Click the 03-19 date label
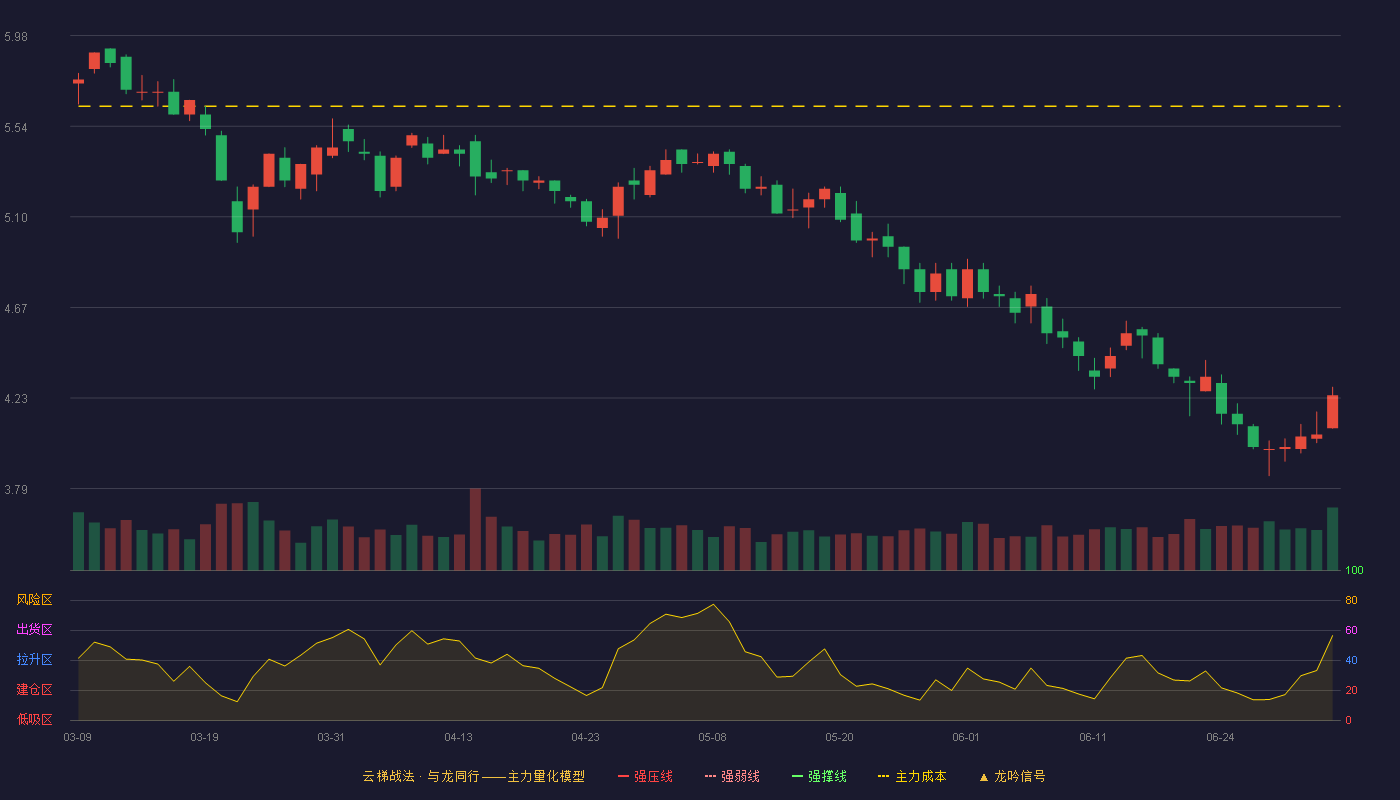The image size is (1400, 800). pyautogui.click(x=205, y=737)
